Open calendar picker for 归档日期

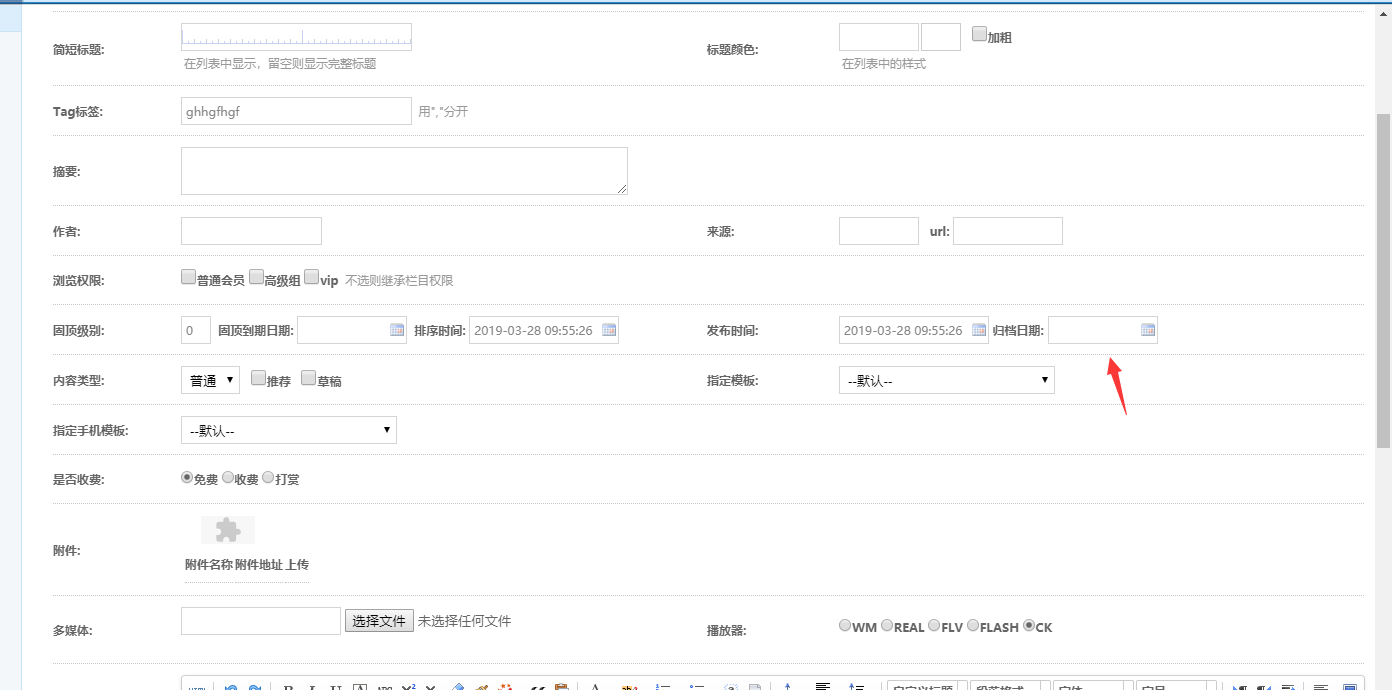(x=1148, y=330)
